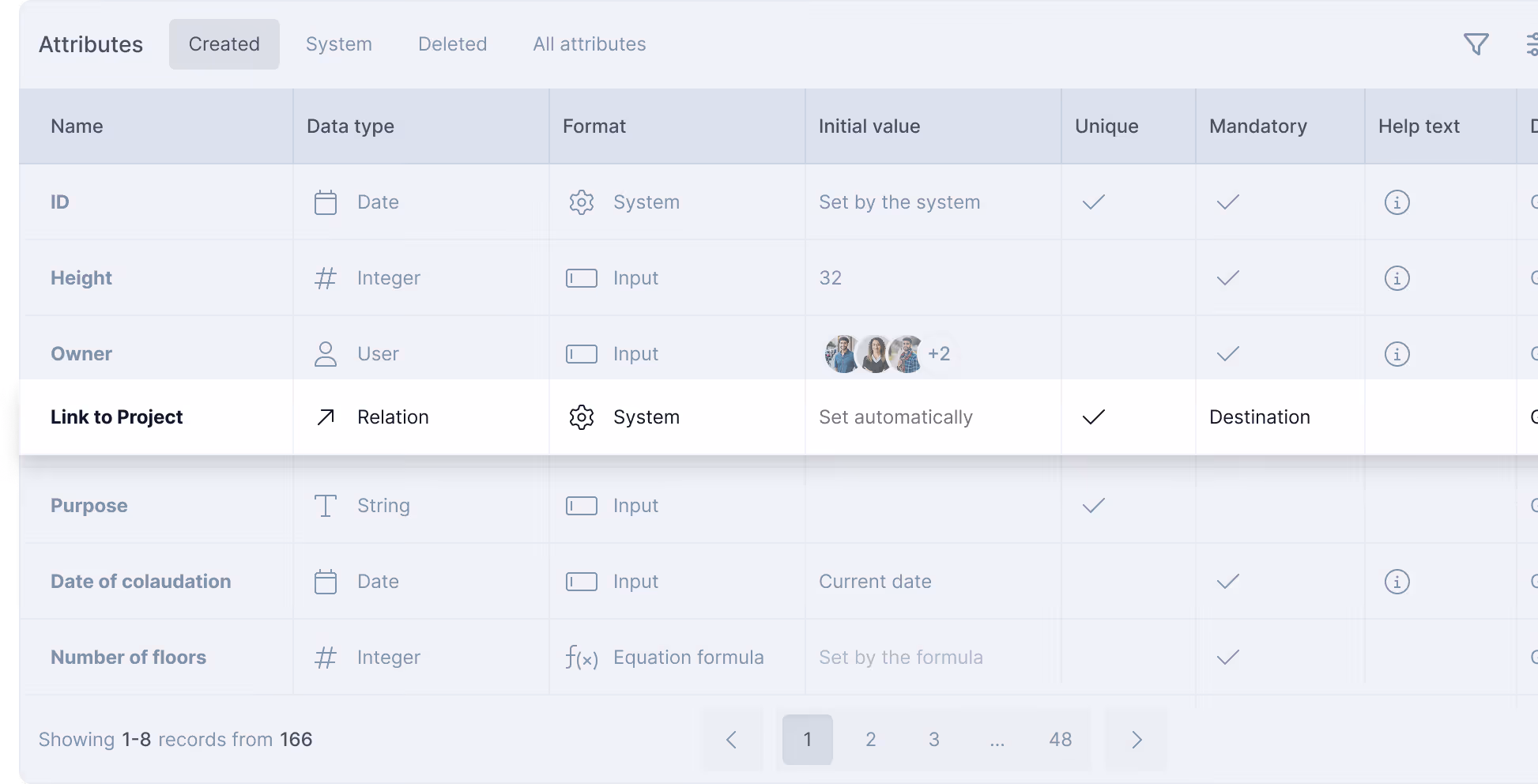The width and height of the screenshot is (1538, 784).
Task: Open help info icon for Owner
Action: pyautogui.click(x=1397, y=354)
